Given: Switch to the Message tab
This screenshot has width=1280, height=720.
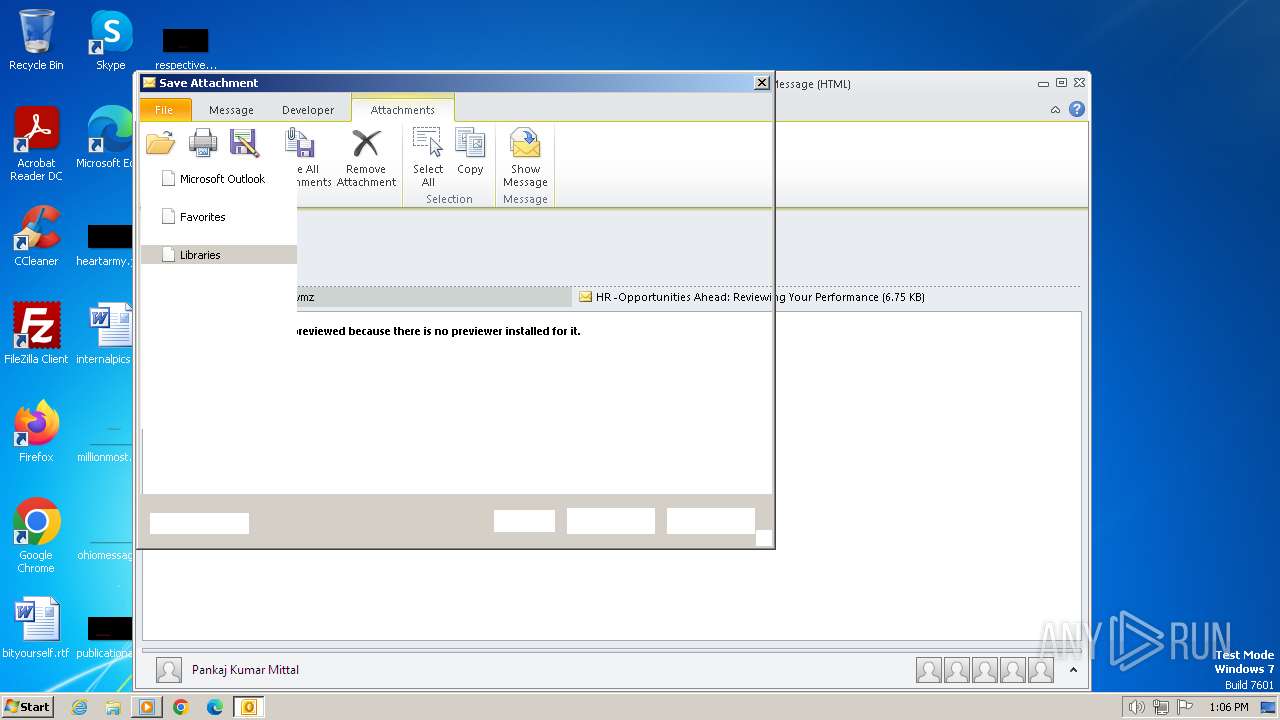Looking at the screenshot, I should coord(231,110).
